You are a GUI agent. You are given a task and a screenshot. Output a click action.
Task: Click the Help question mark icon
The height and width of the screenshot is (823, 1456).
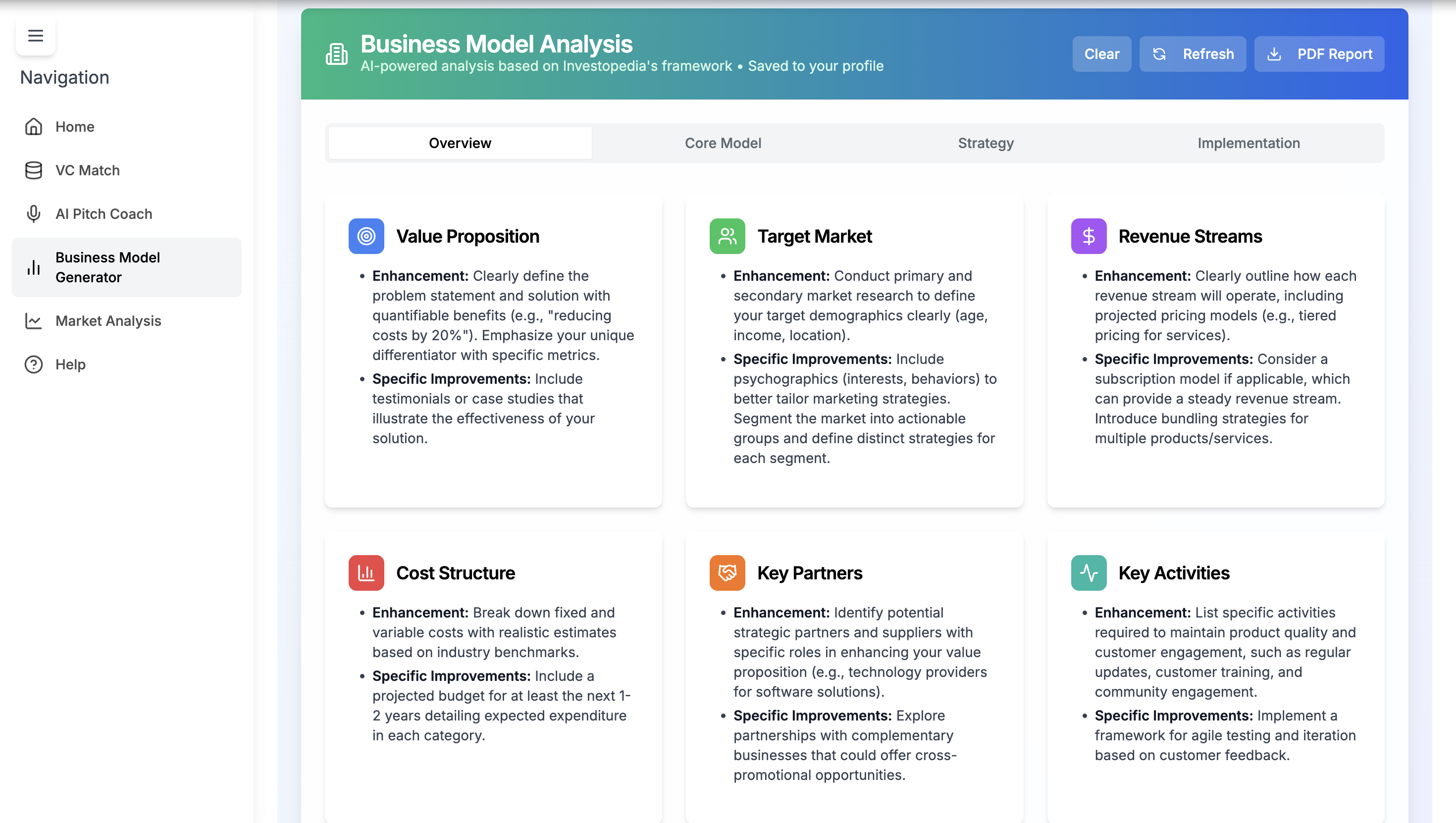pos(34,364)
